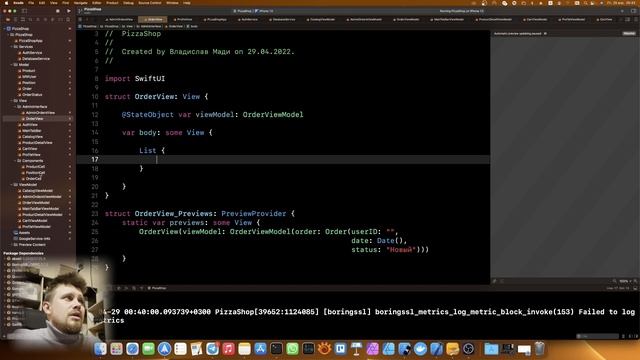The width and height of the screenshot is (640, 360).
Task: Open Reminders from the Dock
Action: pos(180,349)
